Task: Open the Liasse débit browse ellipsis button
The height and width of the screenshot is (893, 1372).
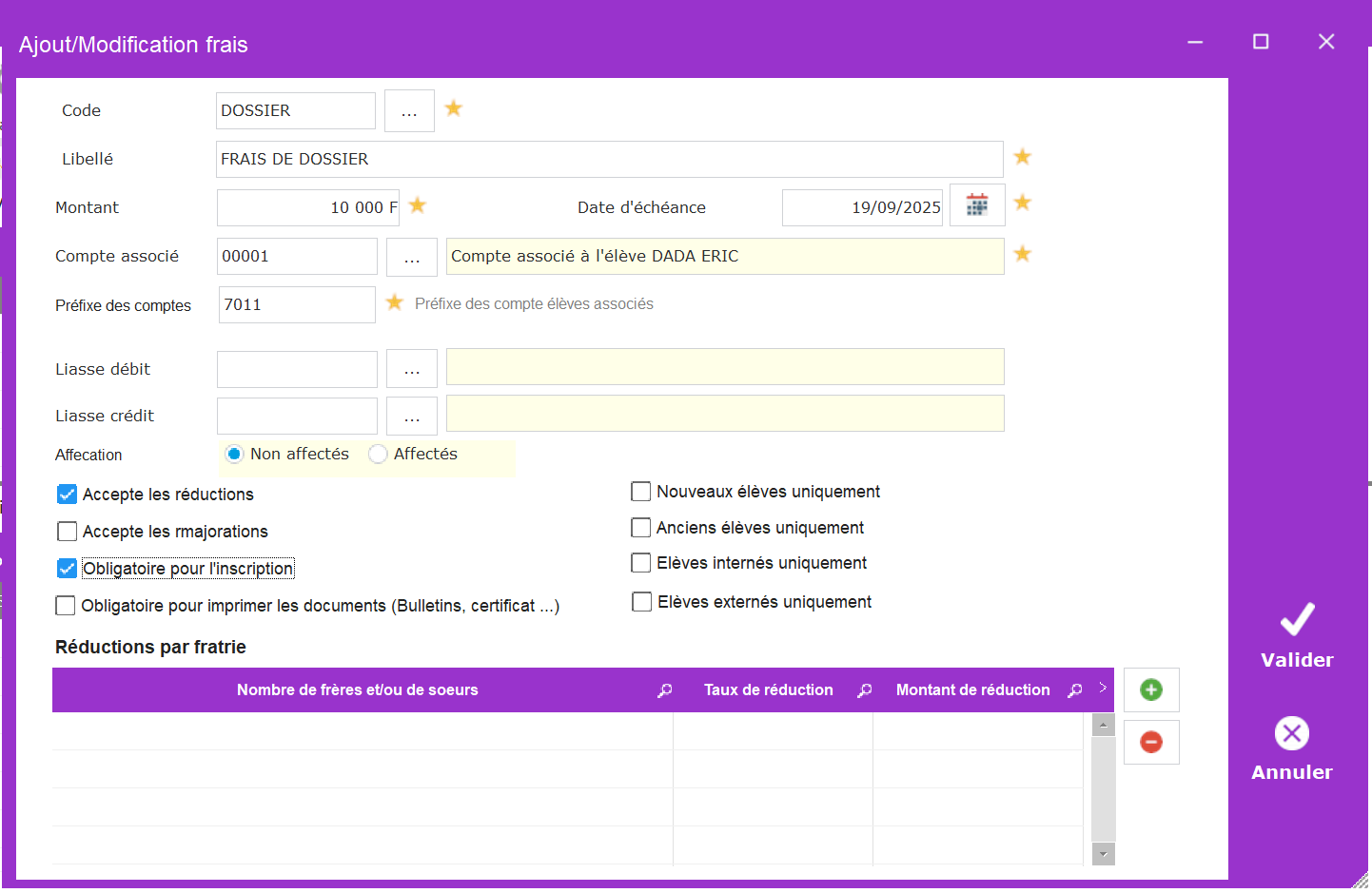Action: pyautogui.click(x=411, y=369)
